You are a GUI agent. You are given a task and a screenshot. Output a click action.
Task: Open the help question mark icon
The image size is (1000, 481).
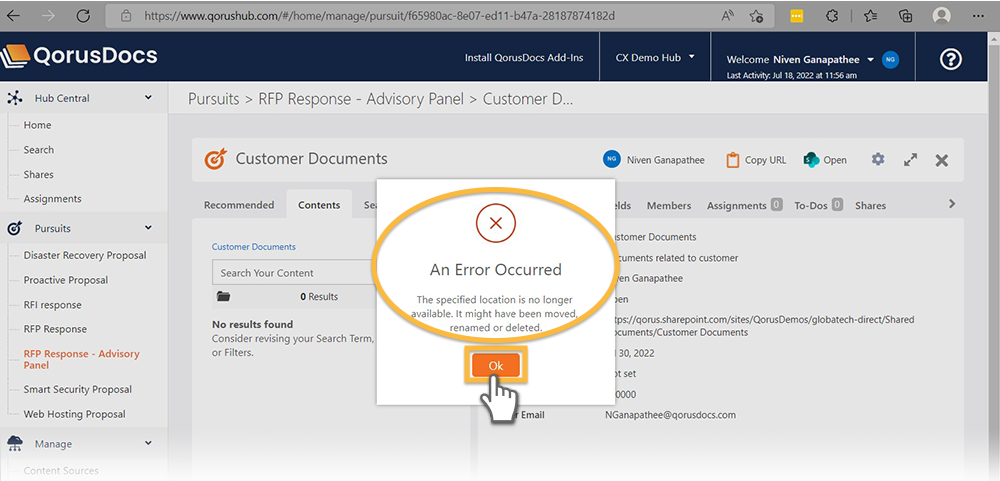[x=952, y=59]
